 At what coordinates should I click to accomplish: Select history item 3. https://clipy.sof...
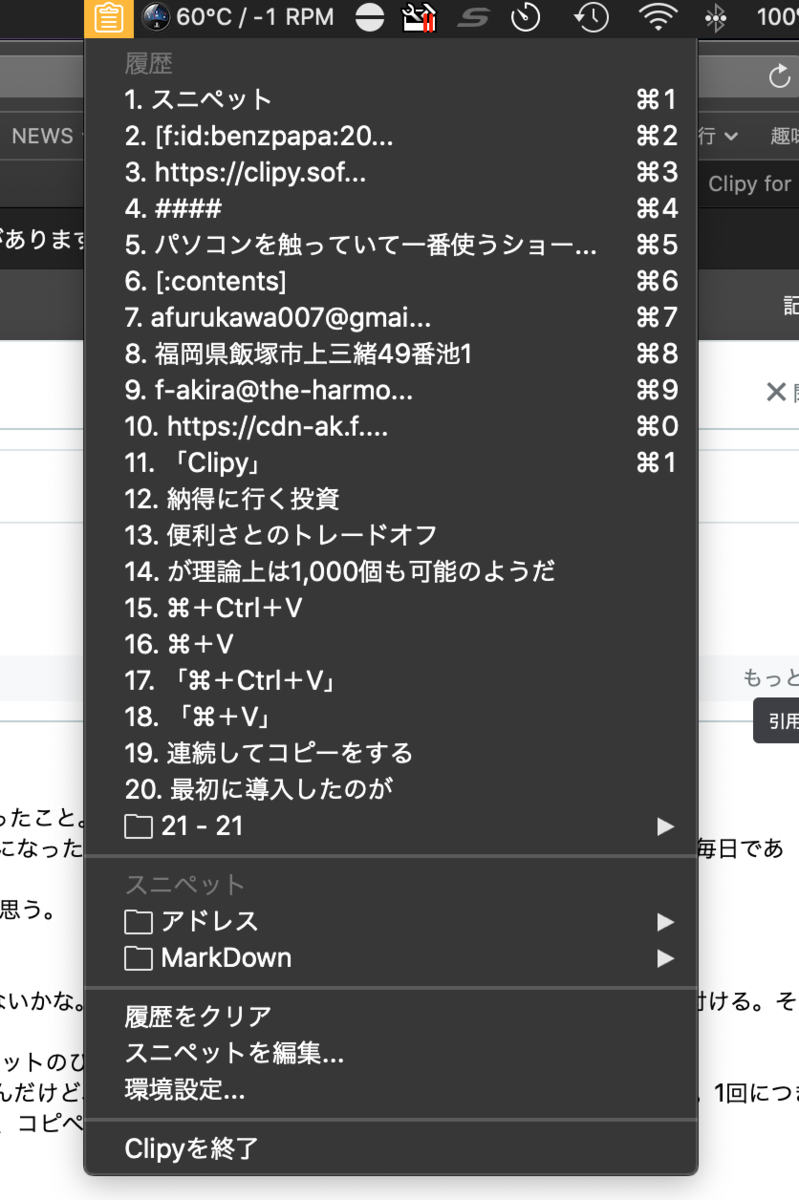pos(391,172)
